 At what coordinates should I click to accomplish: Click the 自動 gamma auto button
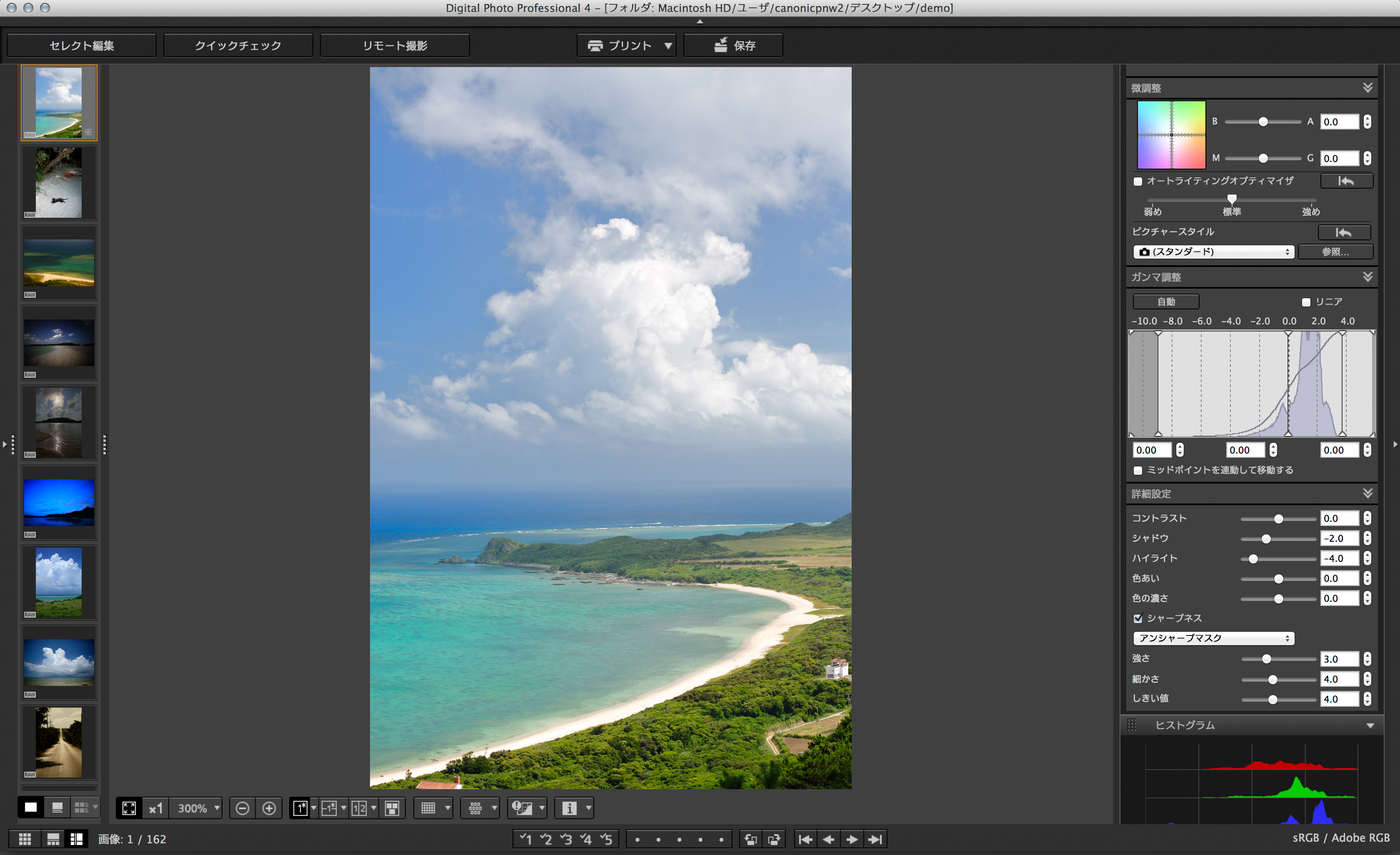coord(1165,302)
